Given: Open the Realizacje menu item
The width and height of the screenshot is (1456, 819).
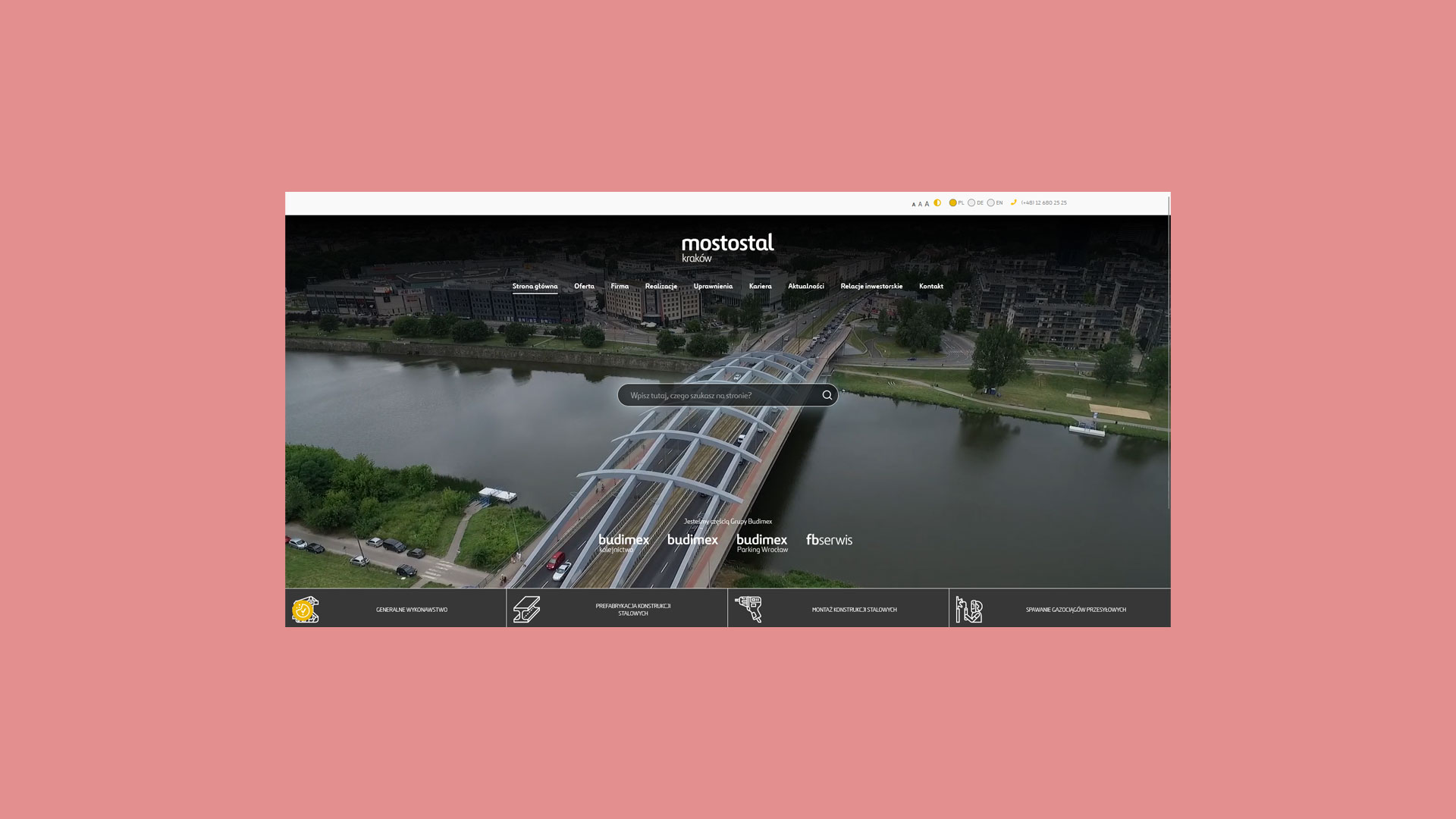Looking at the screenshot, I should click(x=661, y=286).
